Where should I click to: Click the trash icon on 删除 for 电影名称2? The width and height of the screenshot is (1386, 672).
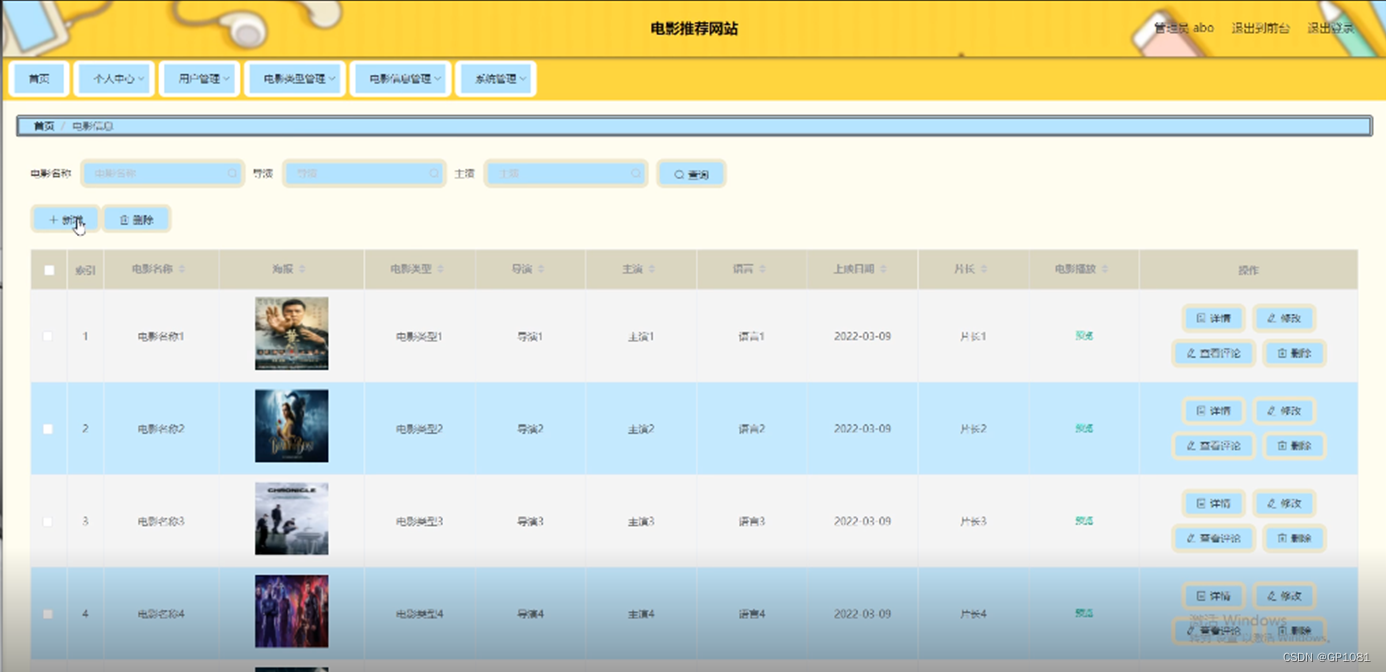1283,446
